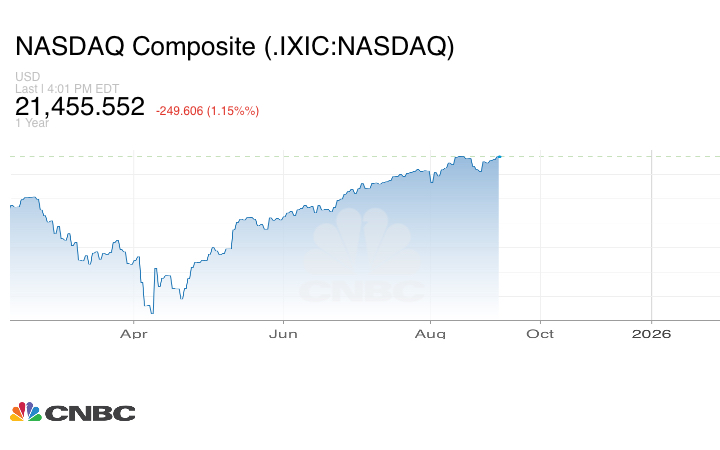The width and height of the screenshot is (720, 450).
Task: Click the latest data point dot on the line
Action: (x=499, y=156)
